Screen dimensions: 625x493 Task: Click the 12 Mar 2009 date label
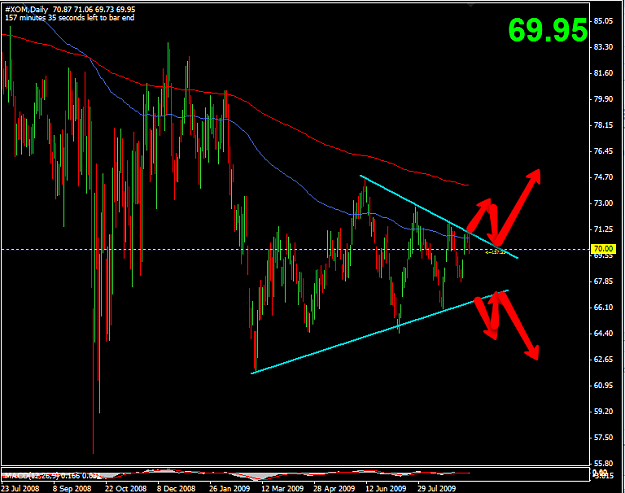282,488
